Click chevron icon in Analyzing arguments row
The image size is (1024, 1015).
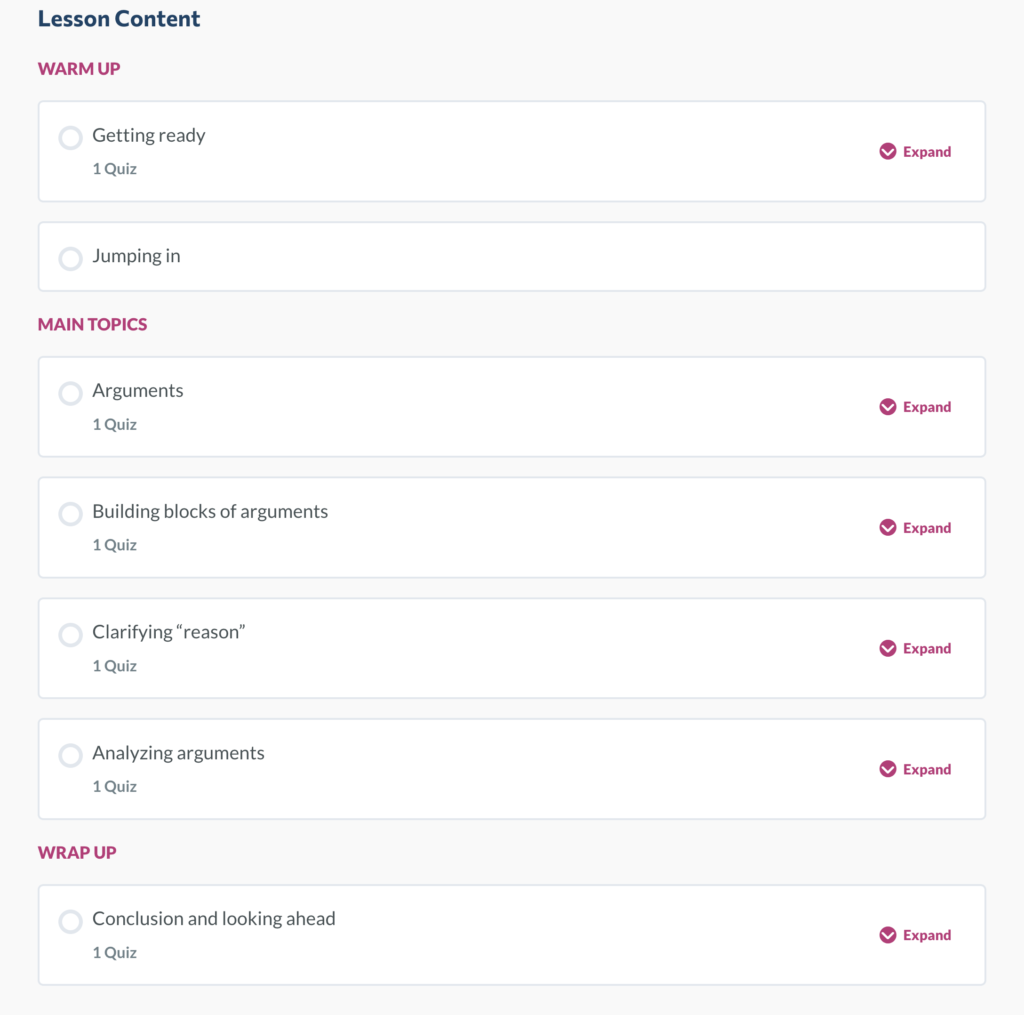pyautogui.click(x=888, y=769)
